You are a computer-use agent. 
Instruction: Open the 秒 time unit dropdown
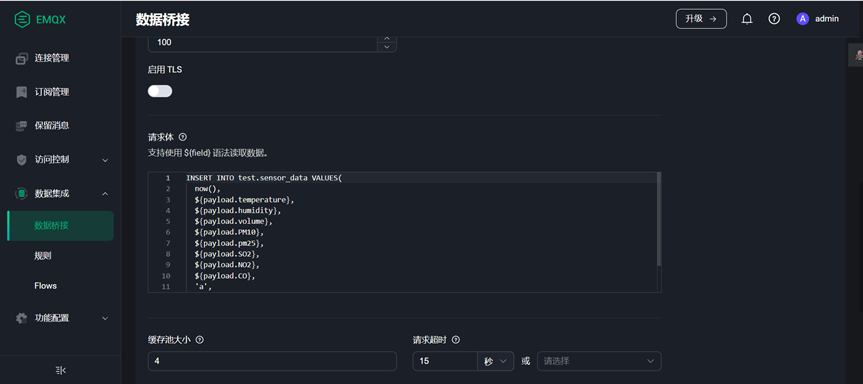(495, 361)
